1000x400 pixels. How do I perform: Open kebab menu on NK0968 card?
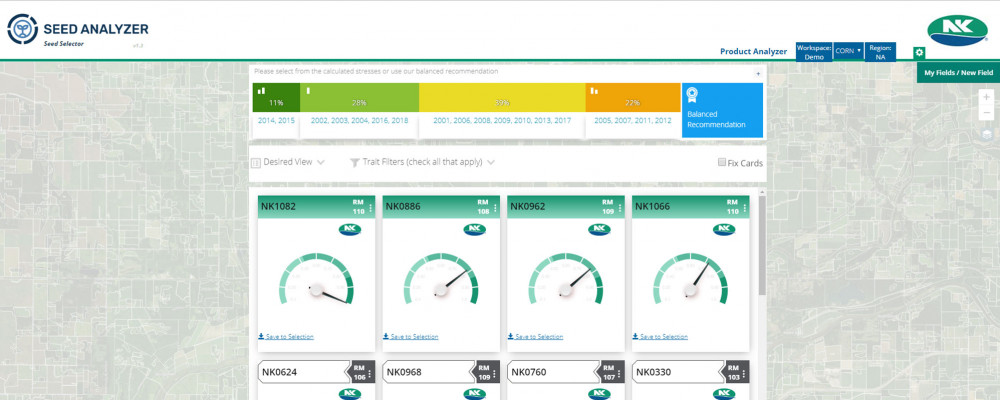click(x=495, y=373)
